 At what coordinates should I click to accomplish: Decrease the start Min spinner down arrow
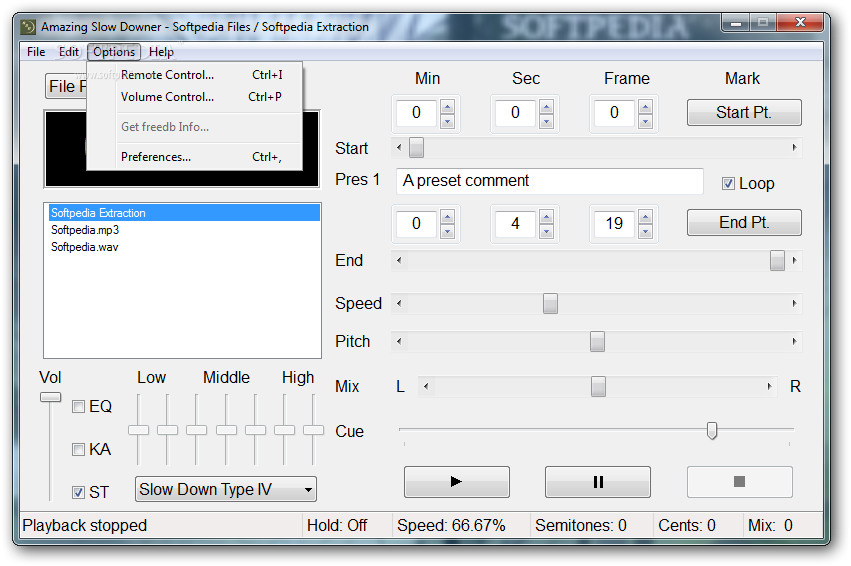point(447,121)
